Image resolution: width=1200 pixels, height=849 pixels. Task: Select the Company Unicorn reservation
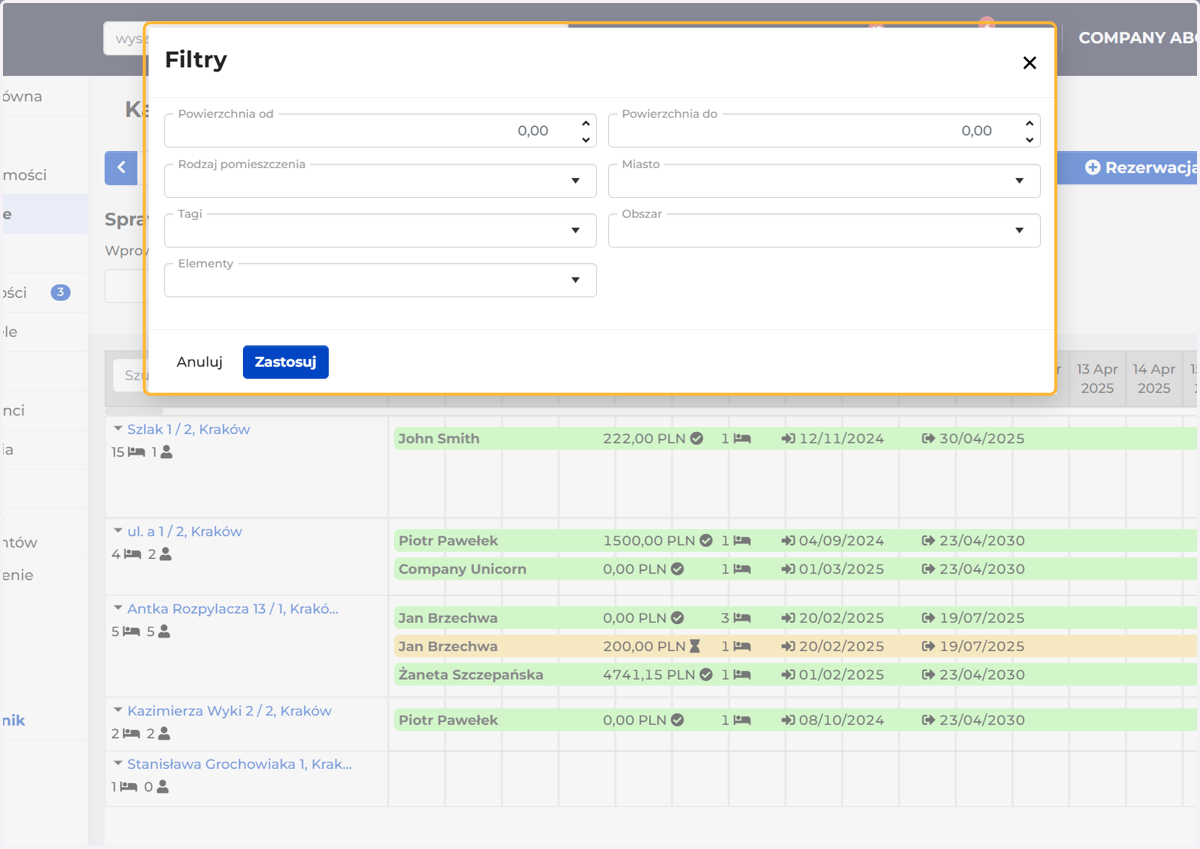tap(795, 569)
